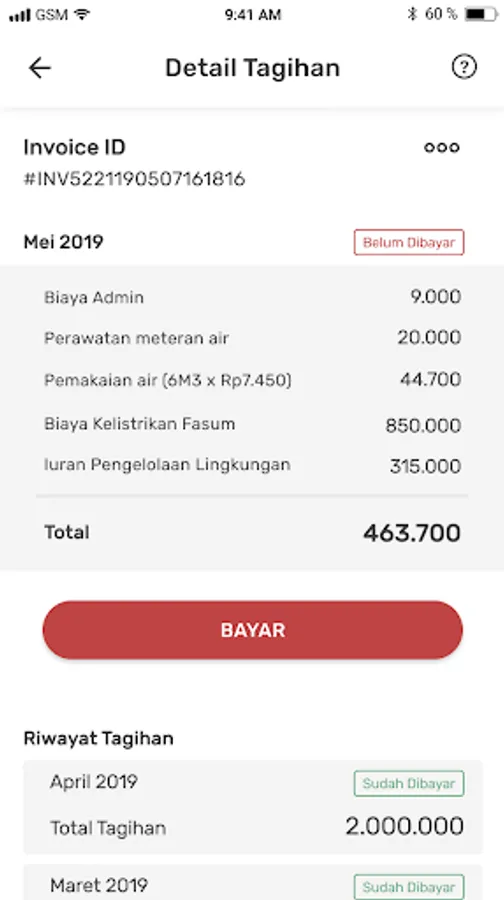The height and width of the screenshot is (900, 504).
Task: Tap the Total 463.700 amount
Action: (412, 533)
